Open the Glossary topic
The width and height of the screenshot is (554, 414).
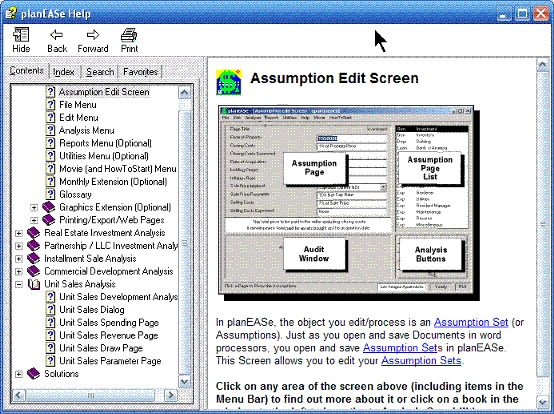pyautogui.click(x=75, y=194)
